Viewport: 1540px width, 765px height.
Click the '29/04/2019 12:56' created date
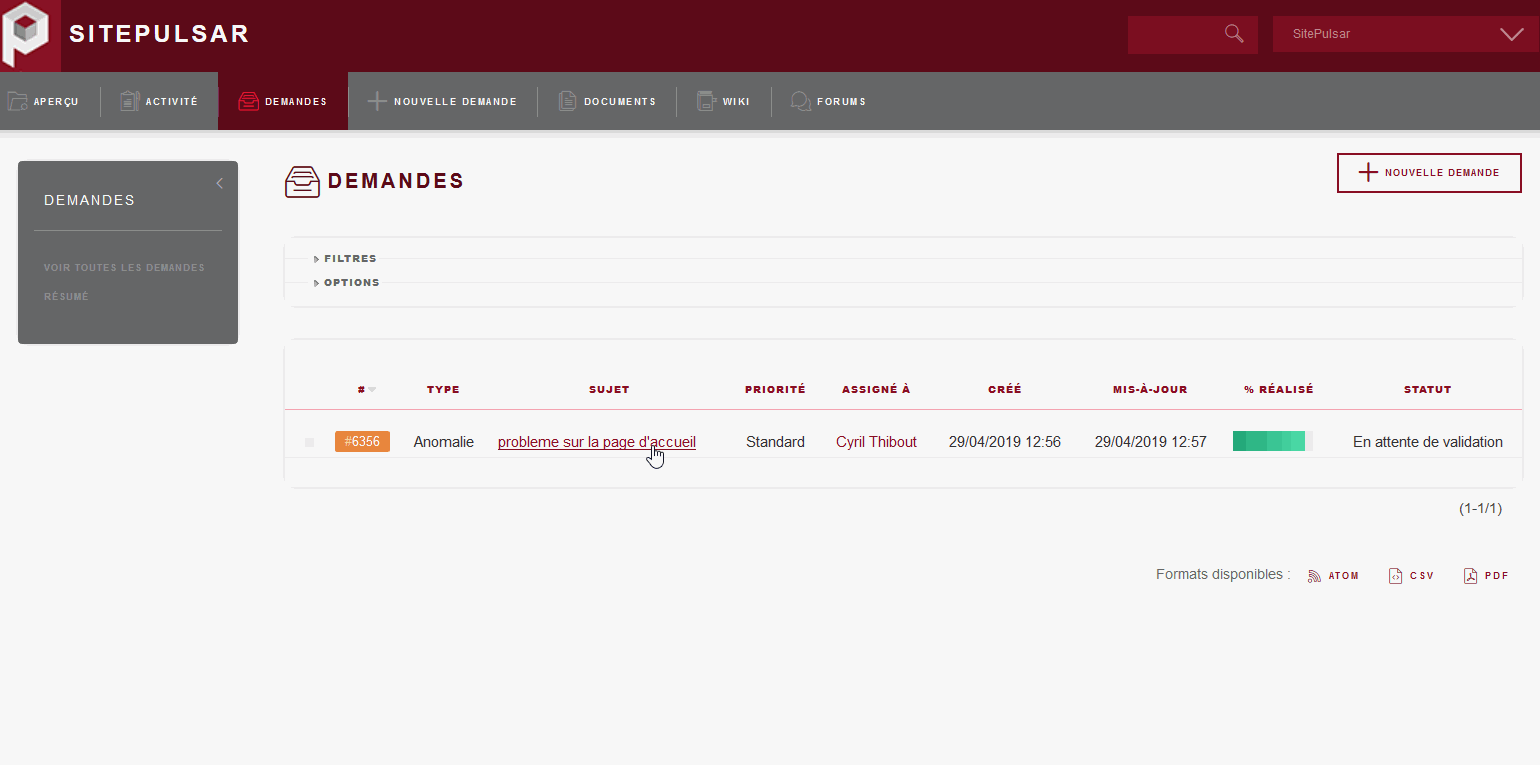point(1005,442)
